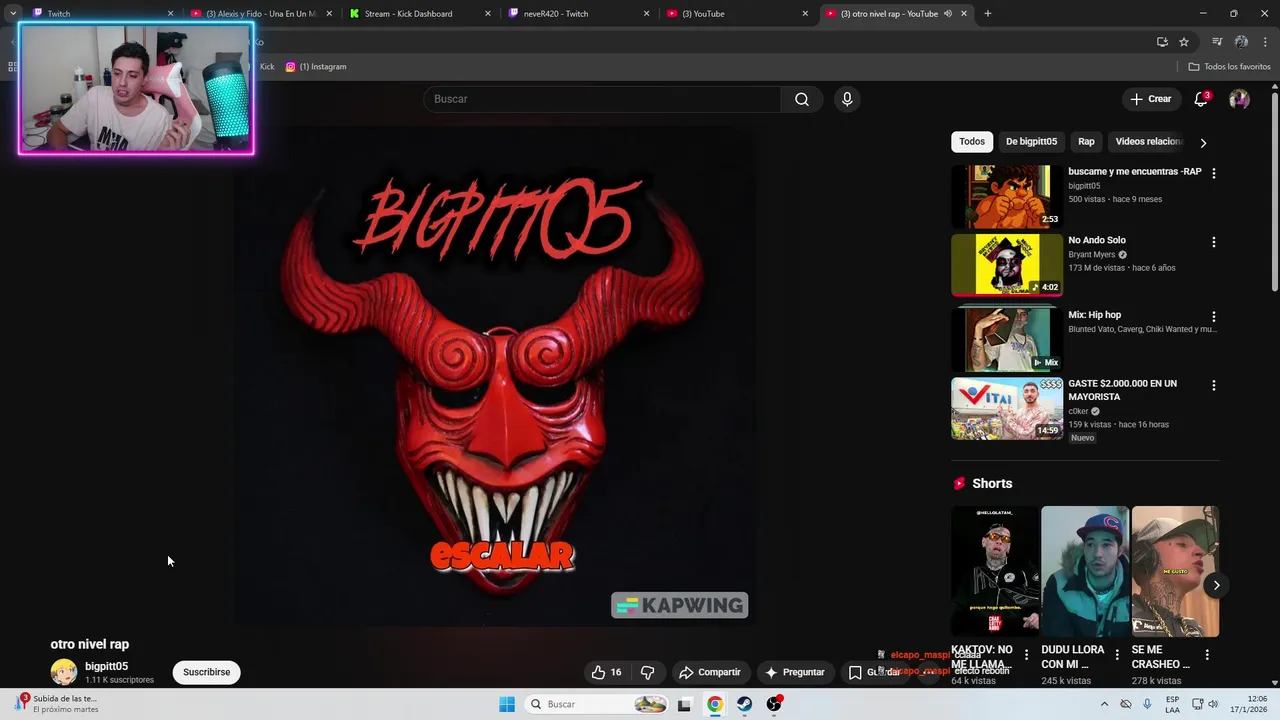The image size is (1280, 720).
Task: Click the Windows taskbar Buscar box
Action: point(598,704)
